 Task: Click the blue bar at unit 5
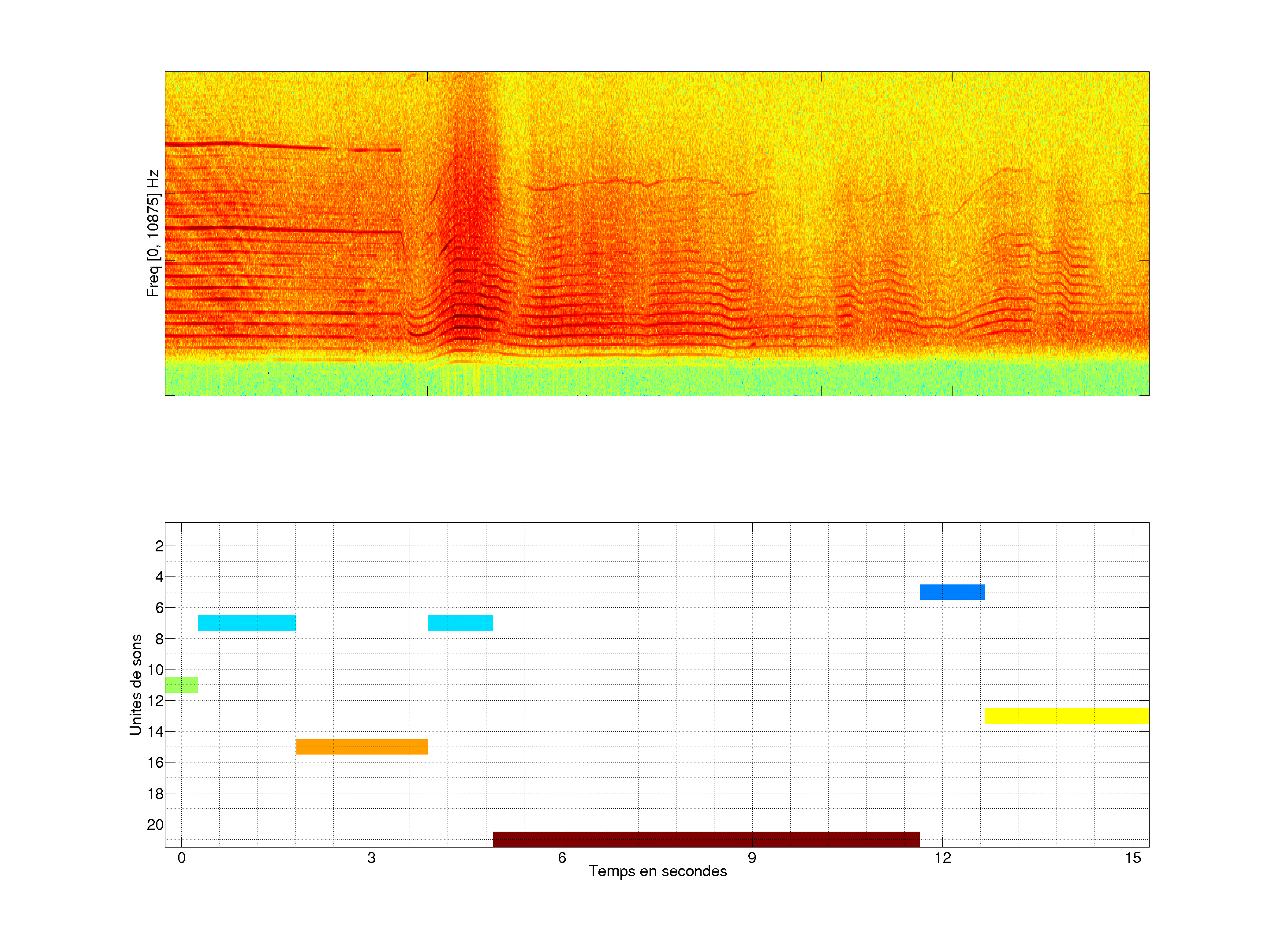(952, 591)
